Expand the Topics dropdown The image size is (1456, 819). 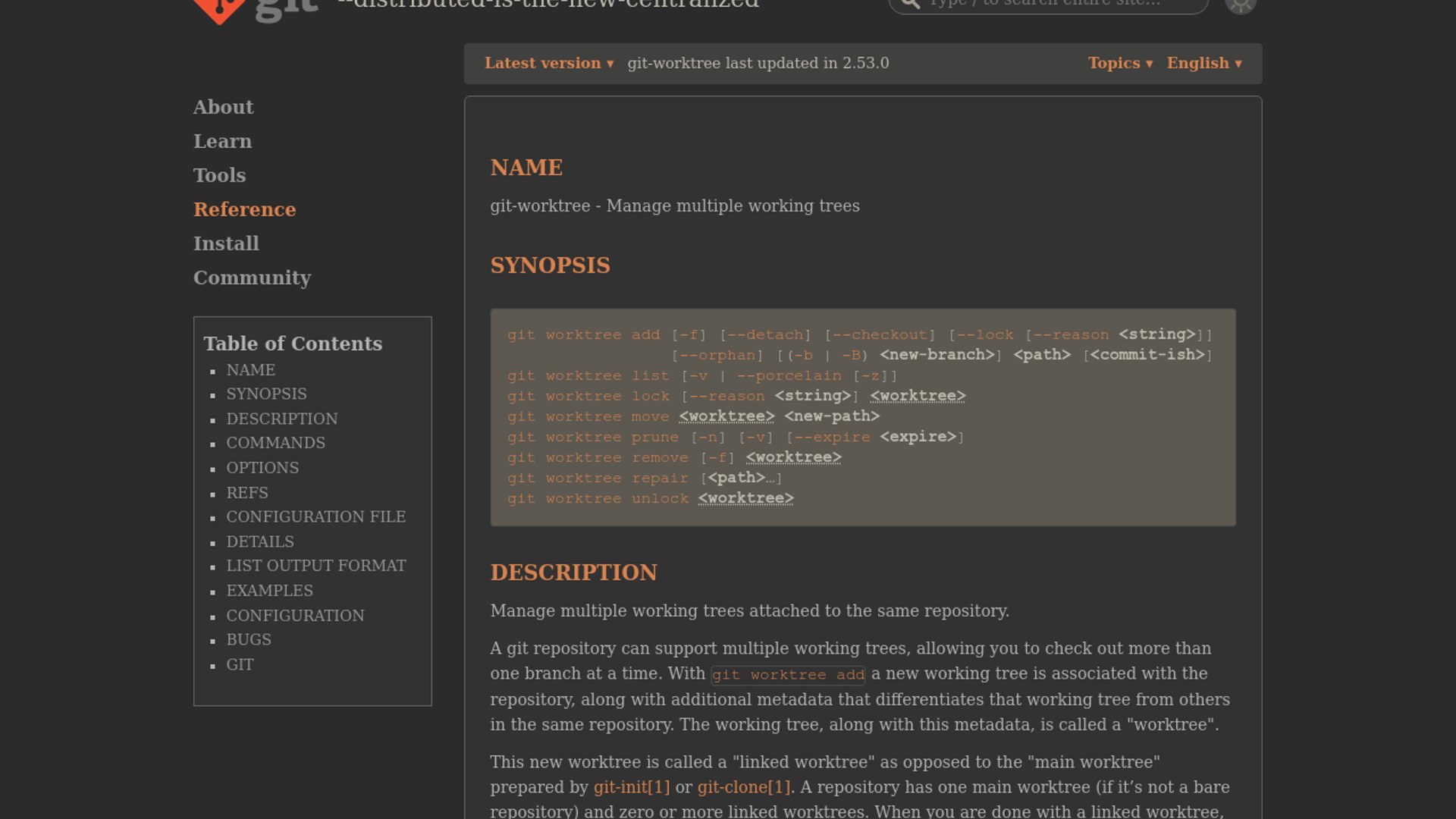click(1119, 64)
